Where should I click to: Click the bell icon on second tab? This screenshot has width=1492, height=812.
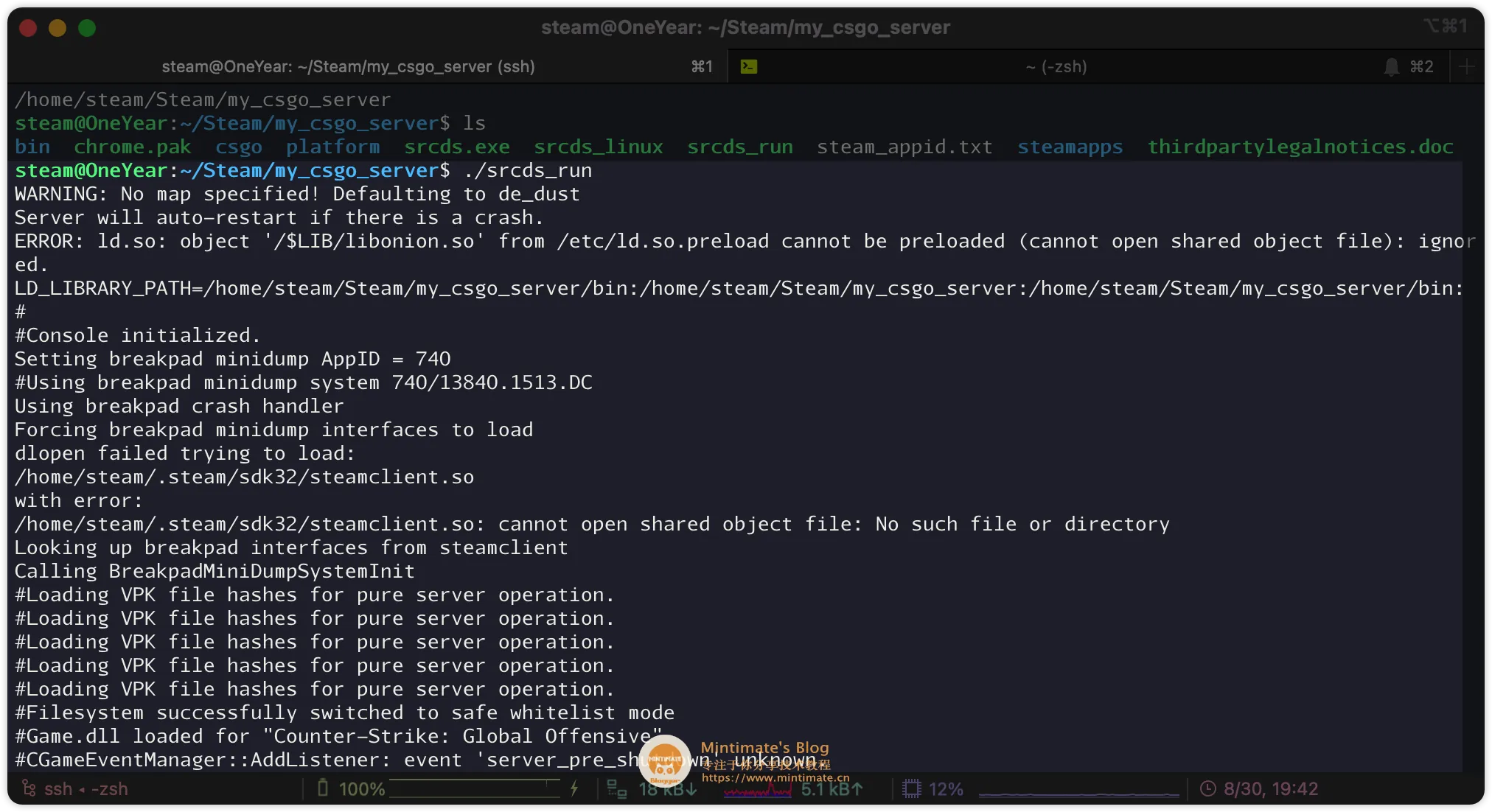tap(1391, 66)
